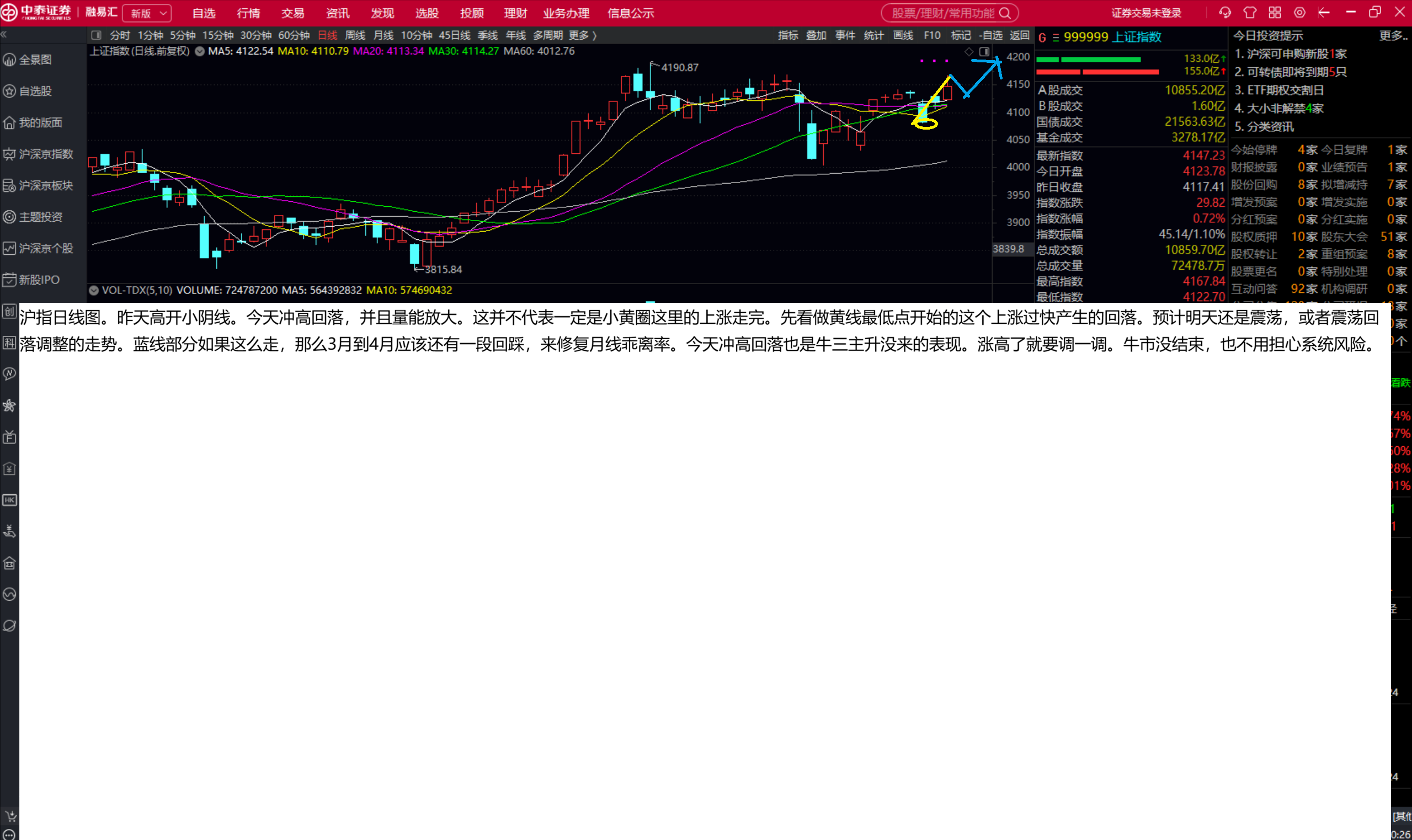Open settings hexagon icon in title bar
Screen dimensions: 1412x840
click(1299, 13)
